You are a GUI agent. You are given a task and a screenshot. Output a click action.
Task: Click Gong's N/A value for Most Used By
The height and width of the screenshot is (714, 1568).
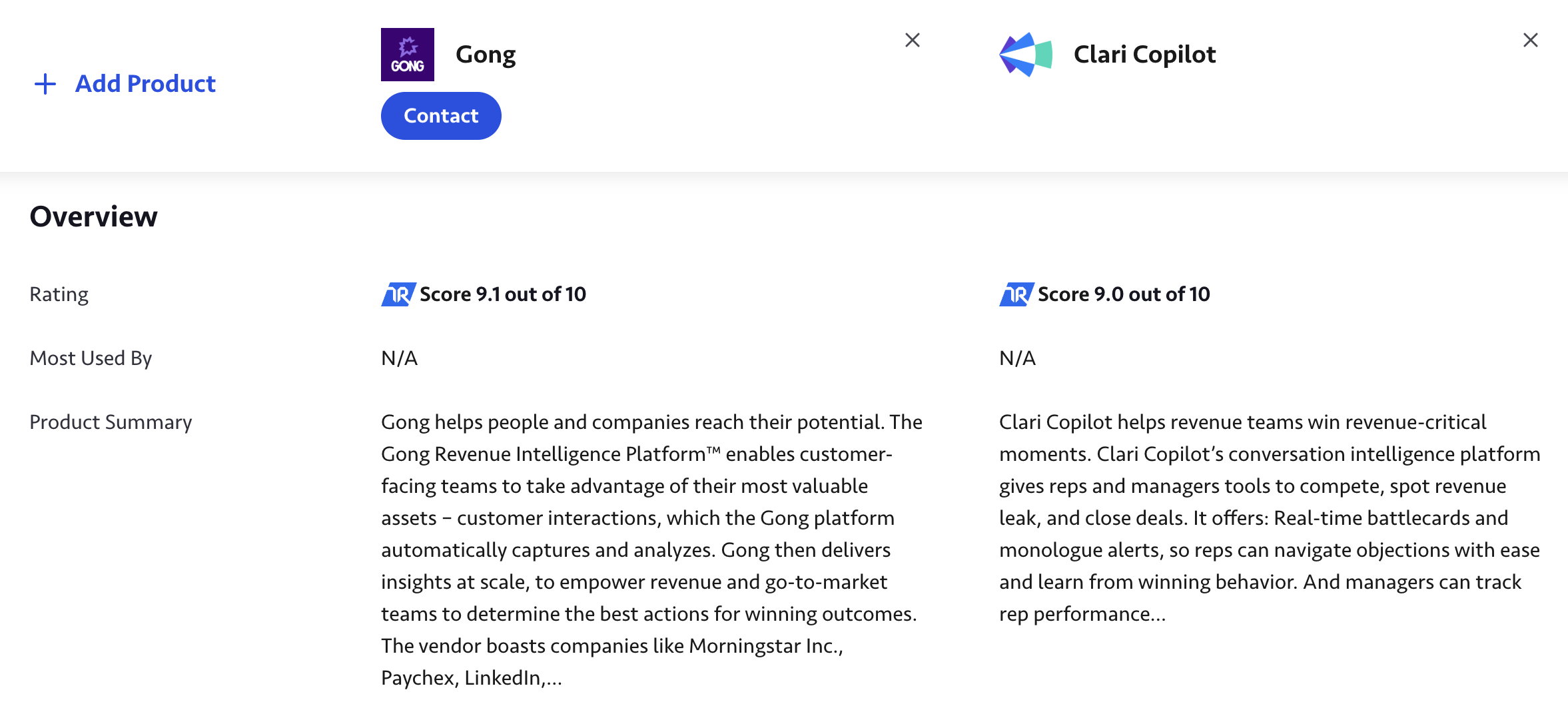(x=399, y=358)
